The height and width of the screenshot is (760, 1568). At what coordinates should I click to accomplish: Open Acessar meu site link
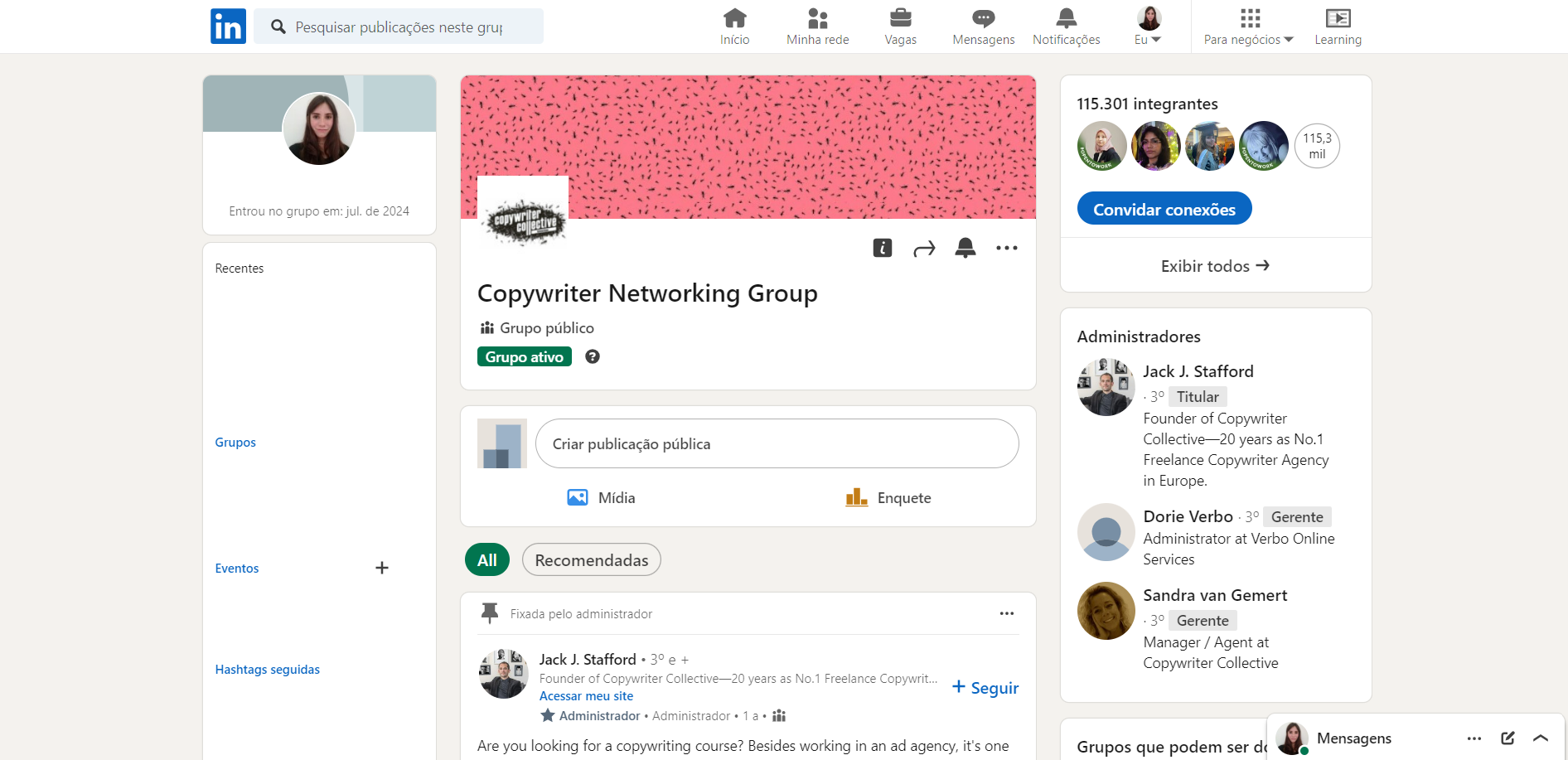point(586,696)
